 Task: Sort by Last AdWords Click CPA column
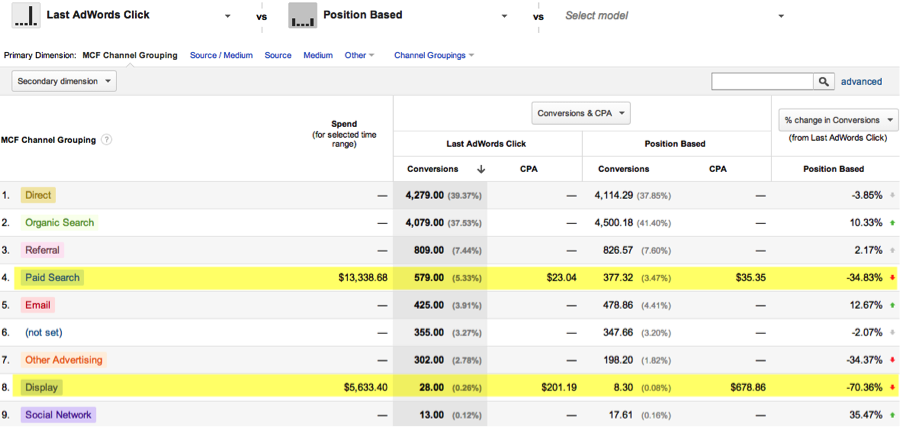[x=528, y=169]
